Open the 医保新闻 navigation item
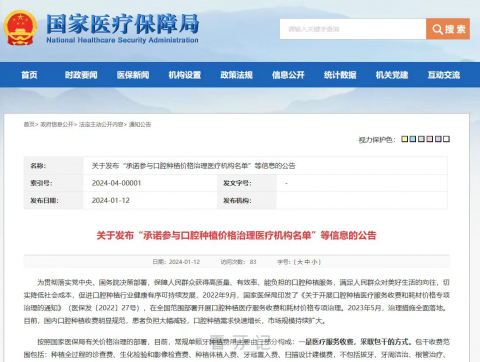 click(x=133, y=75)
